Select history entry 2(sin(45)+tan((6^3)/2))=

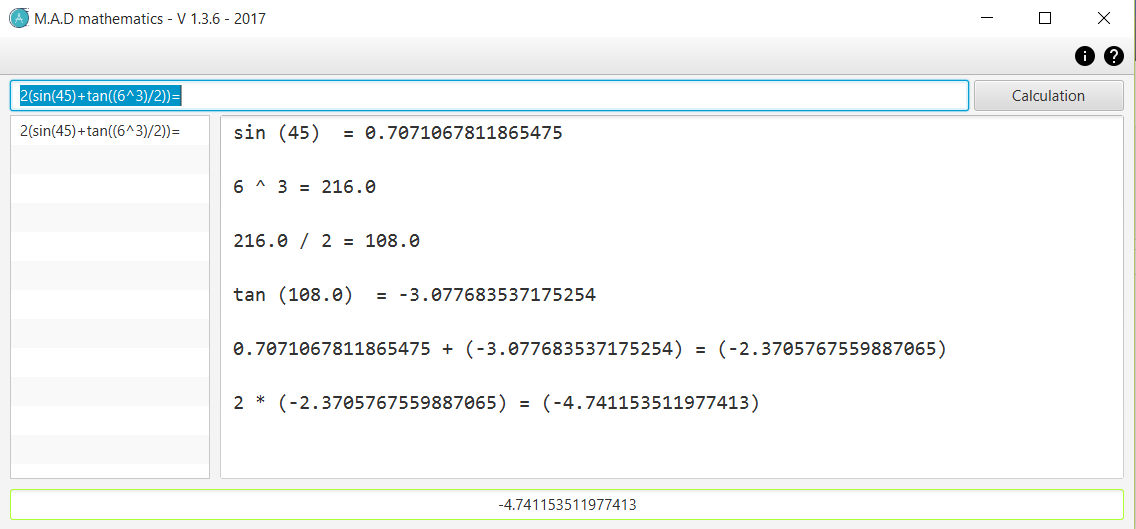[x=109, y=131]
